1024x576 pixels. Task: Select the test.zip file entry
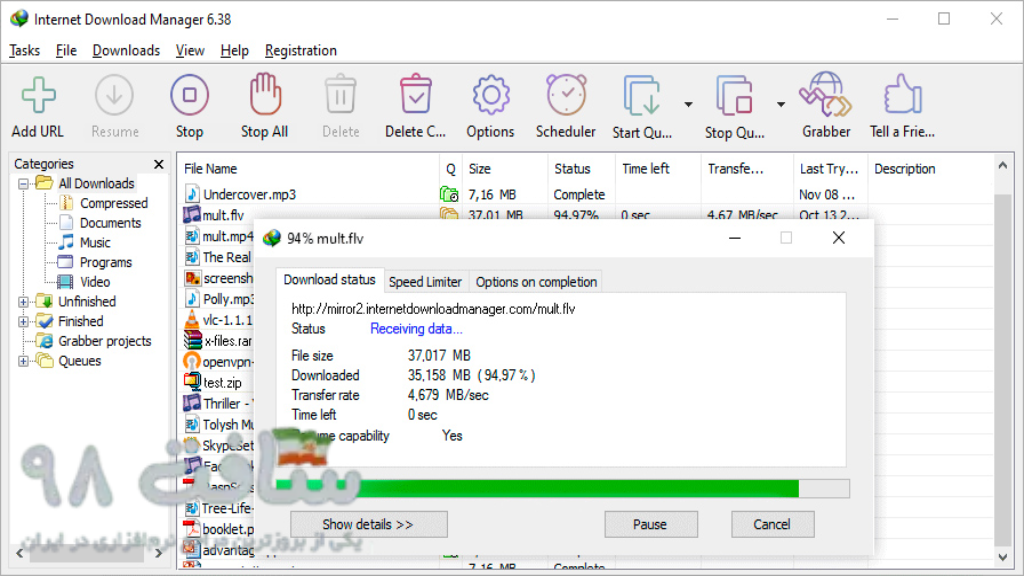pyautogui.click(x=213, y=383)
